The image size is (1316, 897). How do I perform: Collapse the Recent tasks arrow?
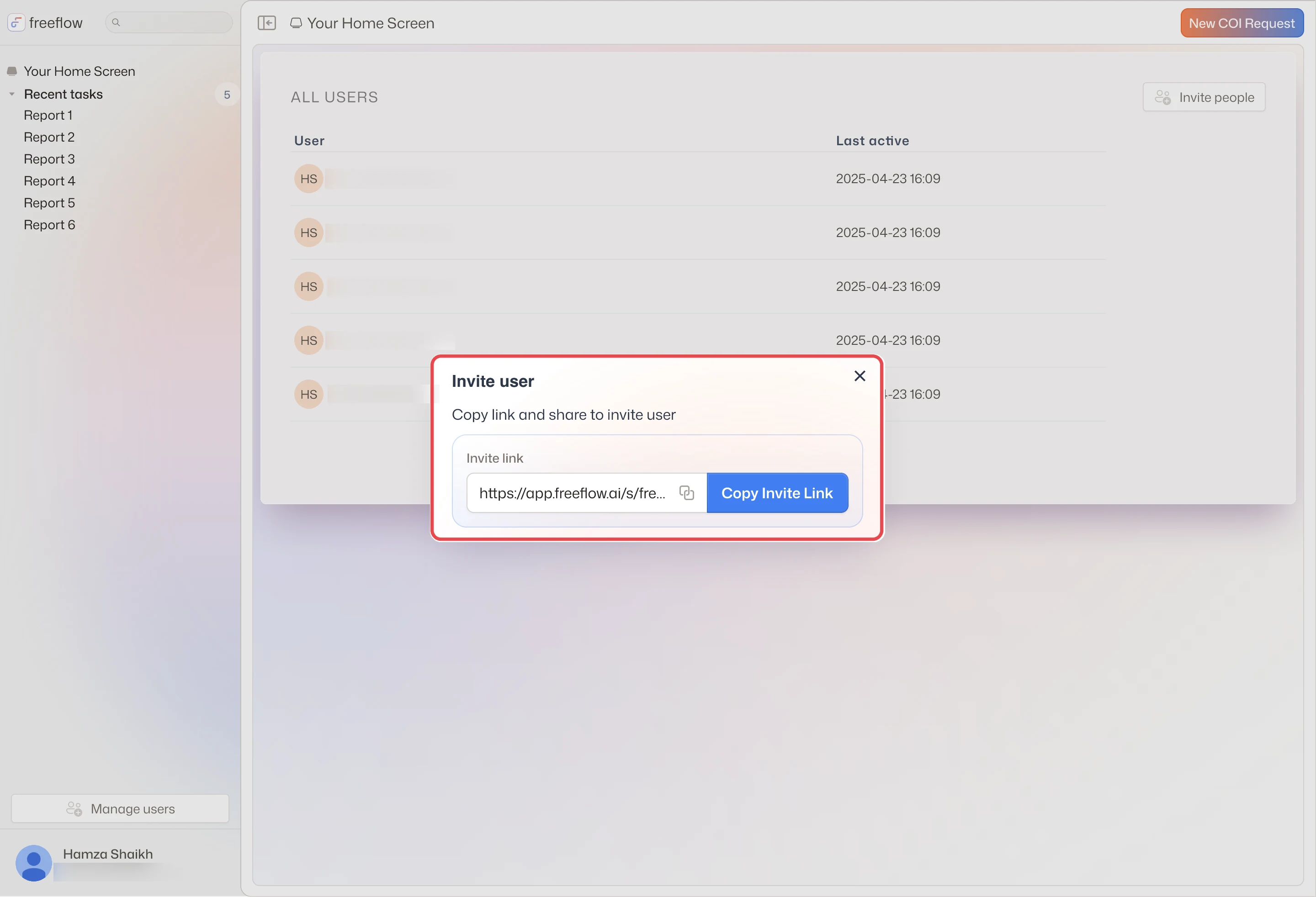12,94
